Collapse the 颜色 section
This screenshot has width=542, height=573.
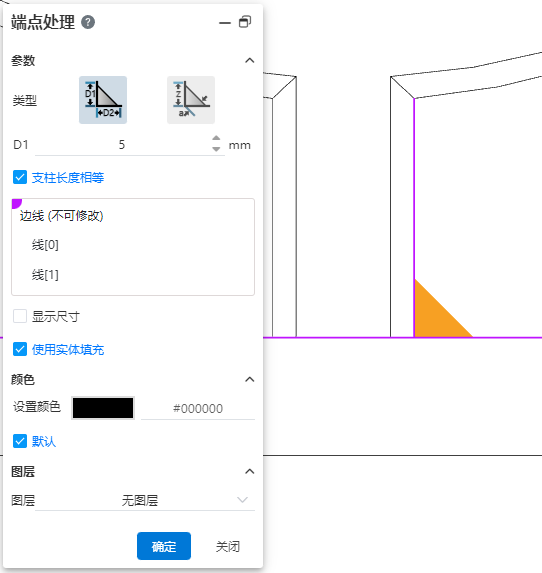point(250,379)
